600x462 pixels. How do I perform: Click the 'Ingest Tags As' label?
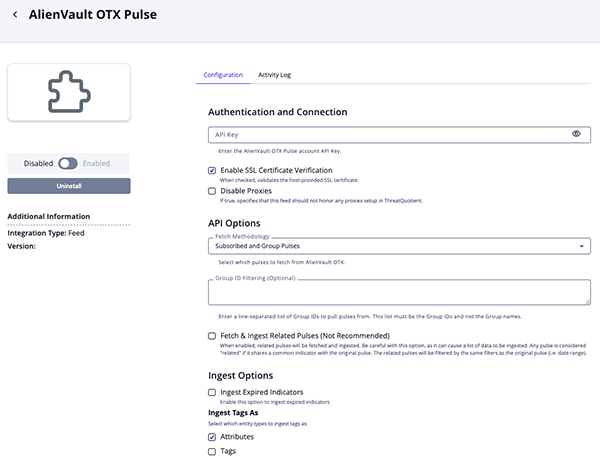(233, 413)
